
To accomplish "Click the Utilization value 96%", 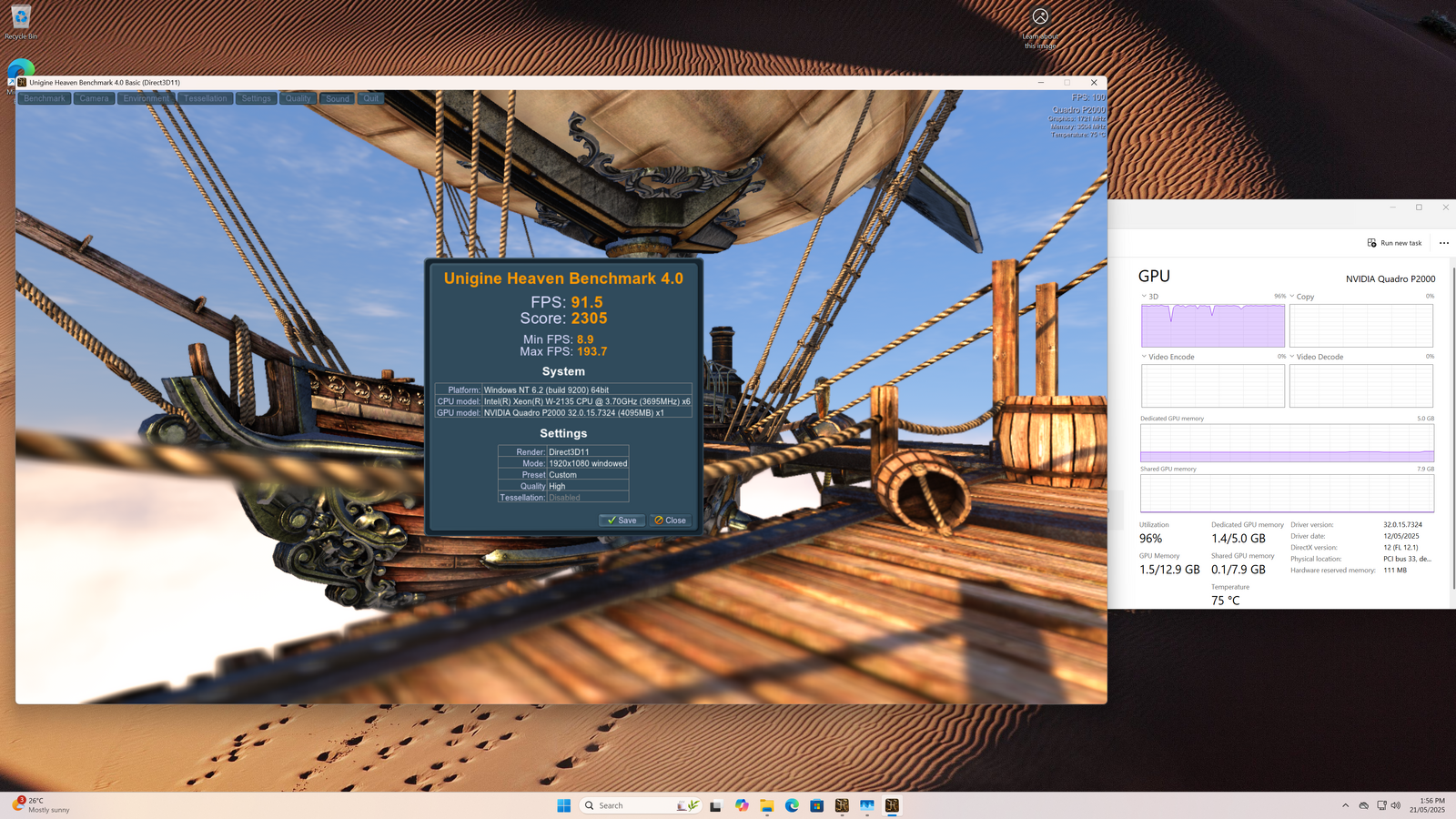I will click(x=1150, y=539).
